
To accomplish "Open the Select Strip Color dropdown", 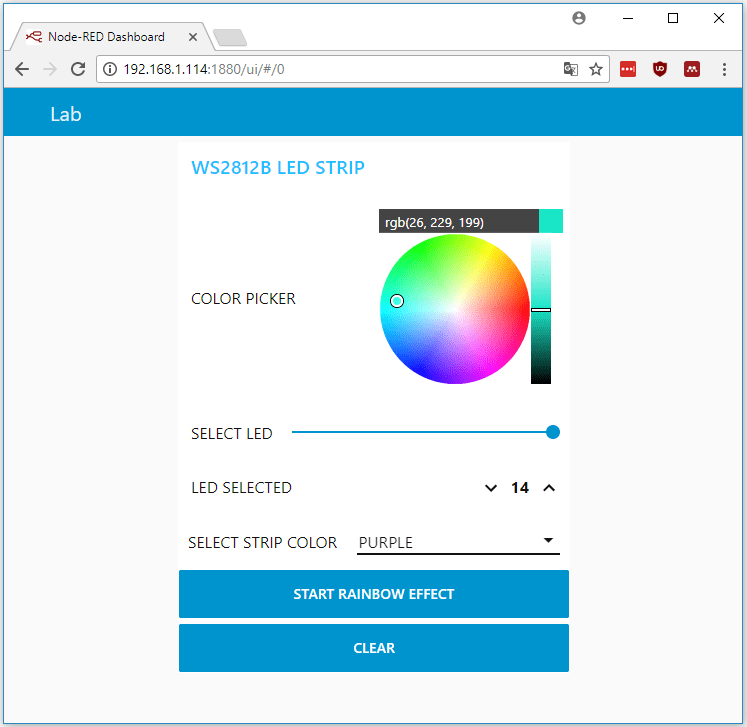I will (458, 542).
